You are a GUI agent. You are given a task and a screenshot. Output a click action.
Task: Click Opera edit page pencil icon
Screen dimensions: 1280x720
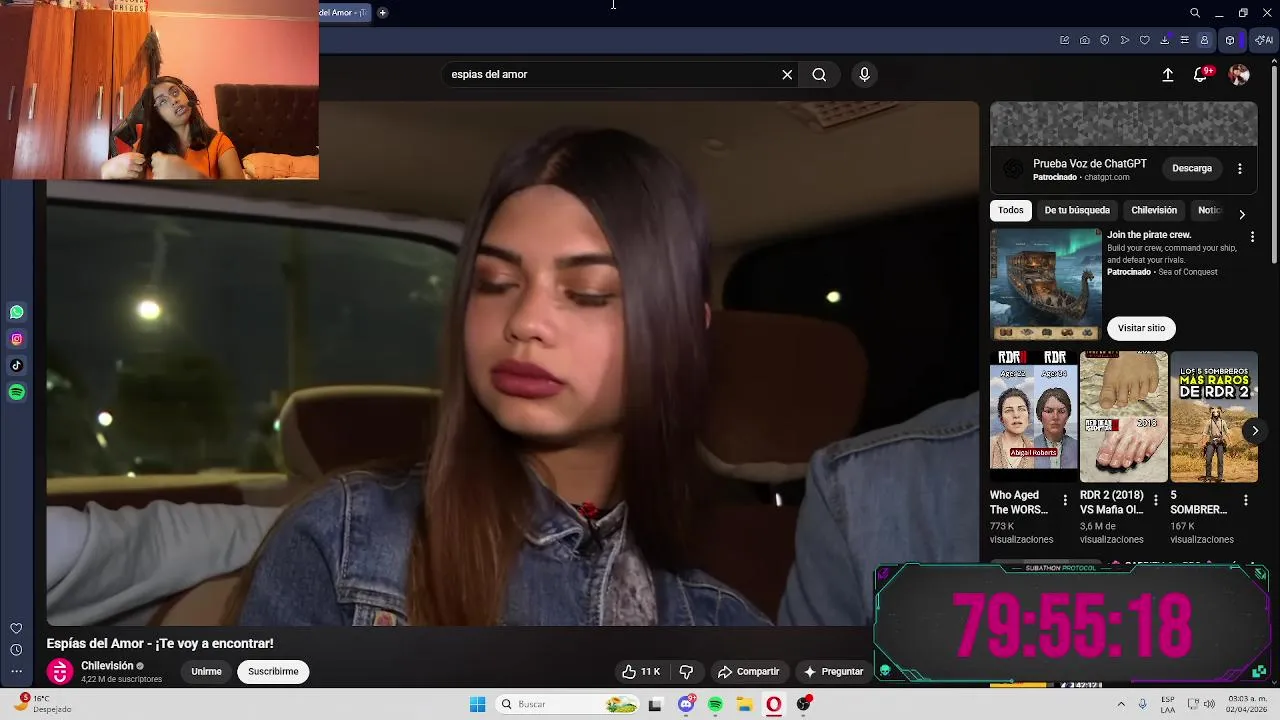[1065, 40]
